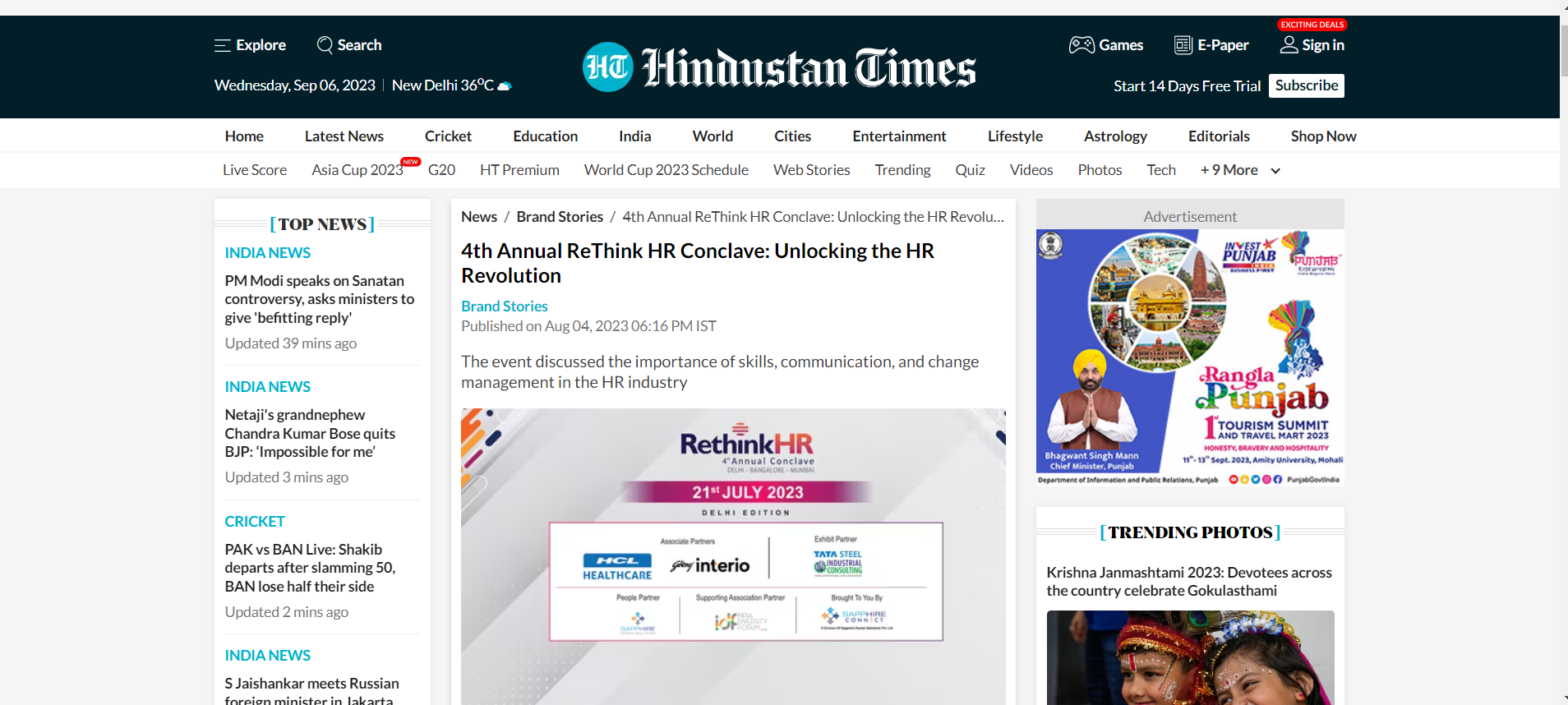Click first INDIA NEWS category label

click(x=268, y=253)
